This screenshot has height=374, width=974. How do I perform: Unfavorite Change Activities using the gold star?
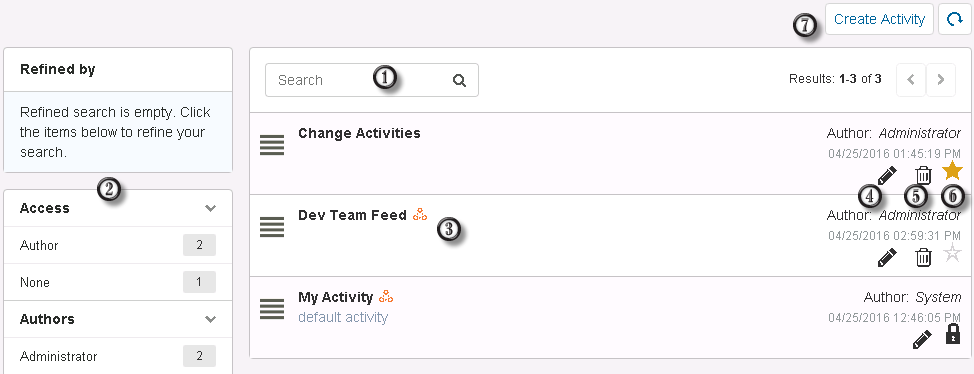[952, 171]
